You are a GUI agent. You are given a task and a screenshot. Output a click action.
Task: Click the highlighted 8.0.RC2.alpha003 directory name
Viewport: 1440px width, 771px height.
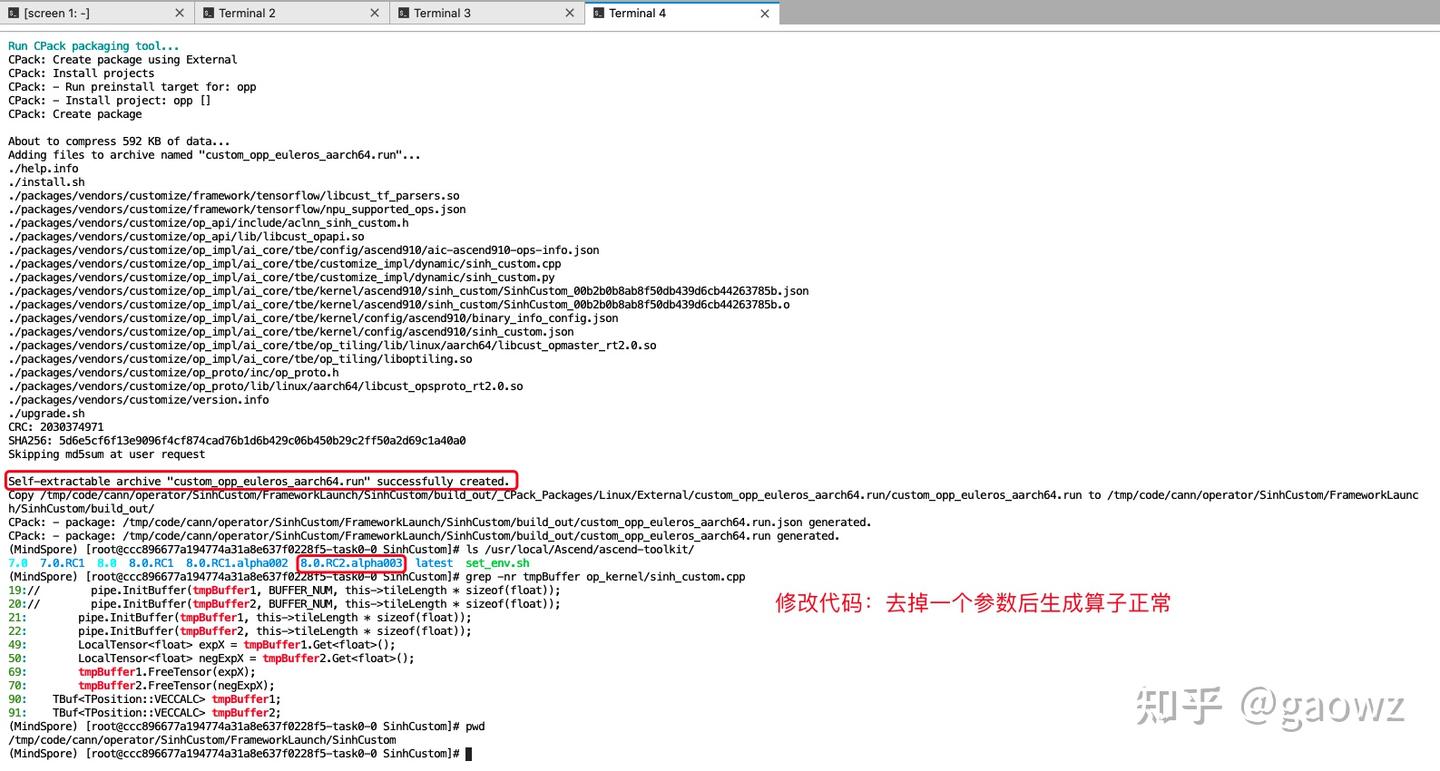pyautogui.click(x=352, y=562)
